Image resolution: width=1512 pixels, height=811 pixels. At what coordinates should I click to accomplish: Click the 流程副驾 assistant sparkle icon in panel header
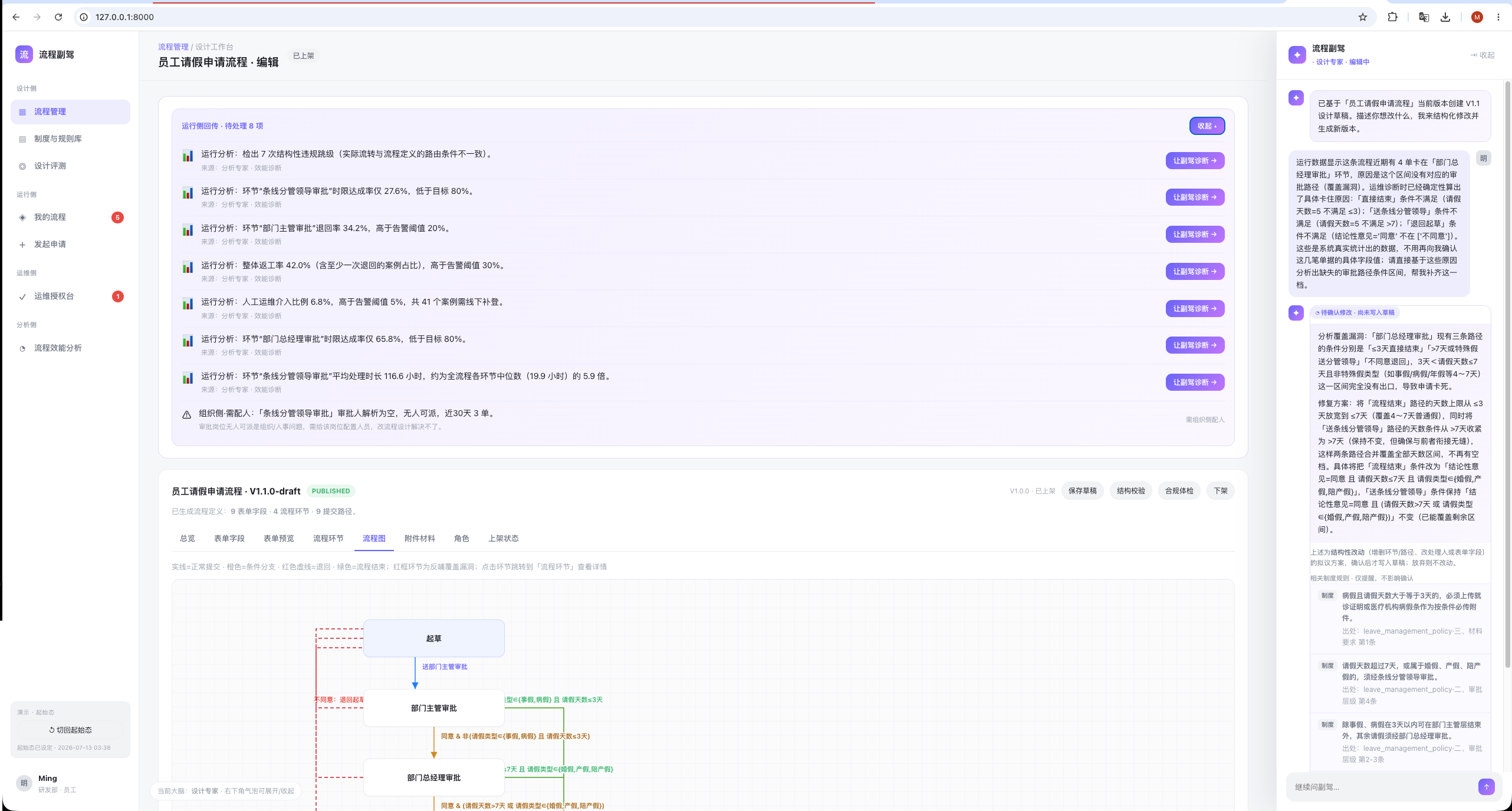[x=1297, y=55]
